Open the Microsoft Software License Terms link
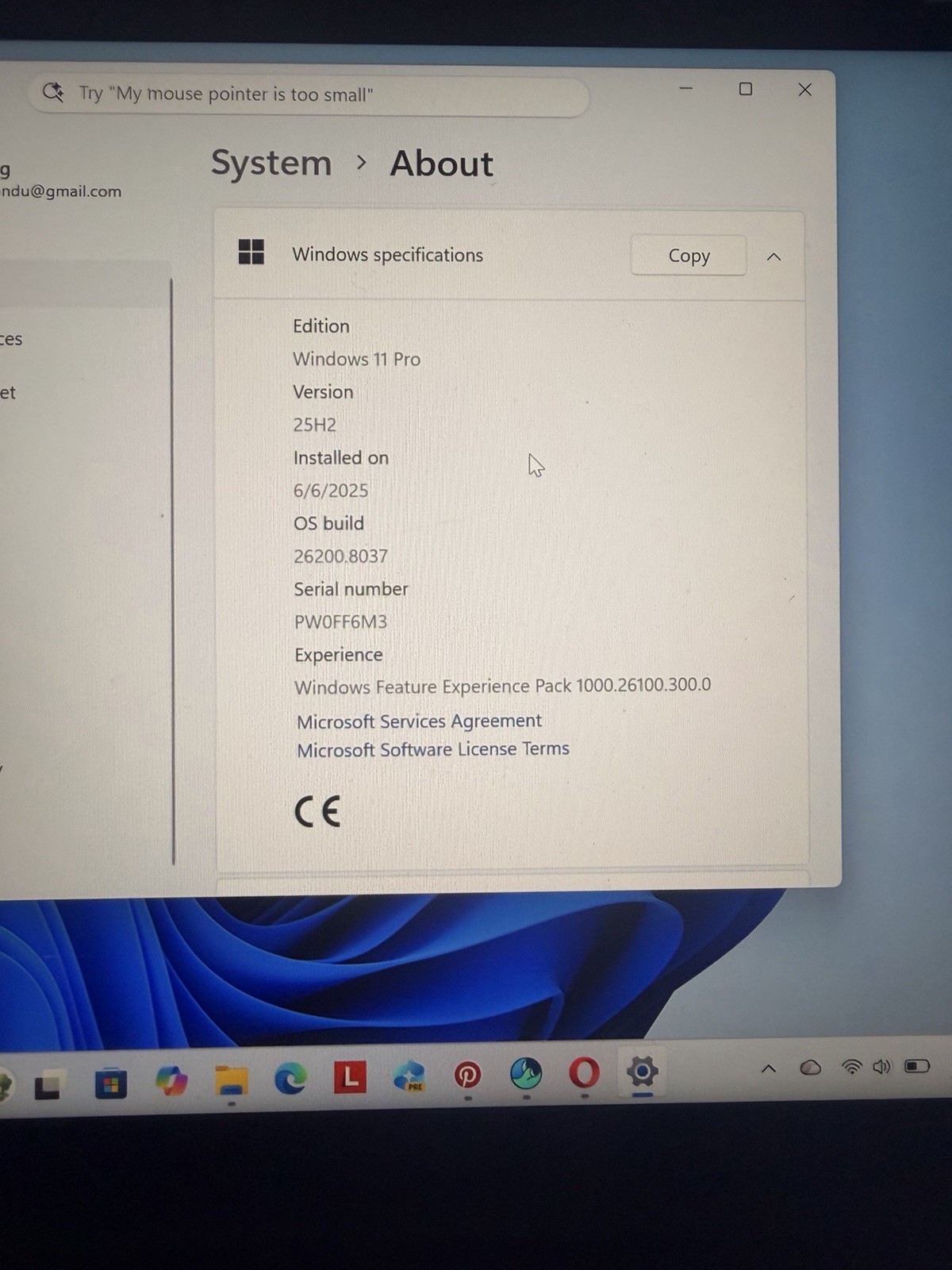 coord(433,749)
